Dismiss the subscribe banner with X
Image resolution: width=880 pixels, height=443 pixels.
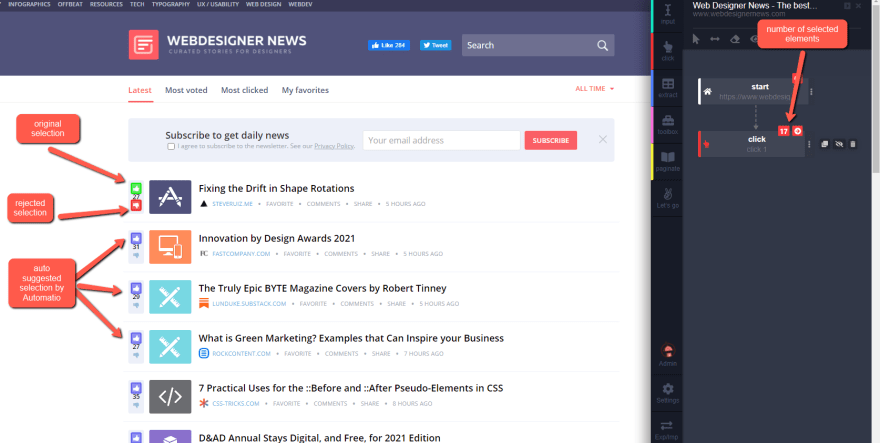click(603, 139)
